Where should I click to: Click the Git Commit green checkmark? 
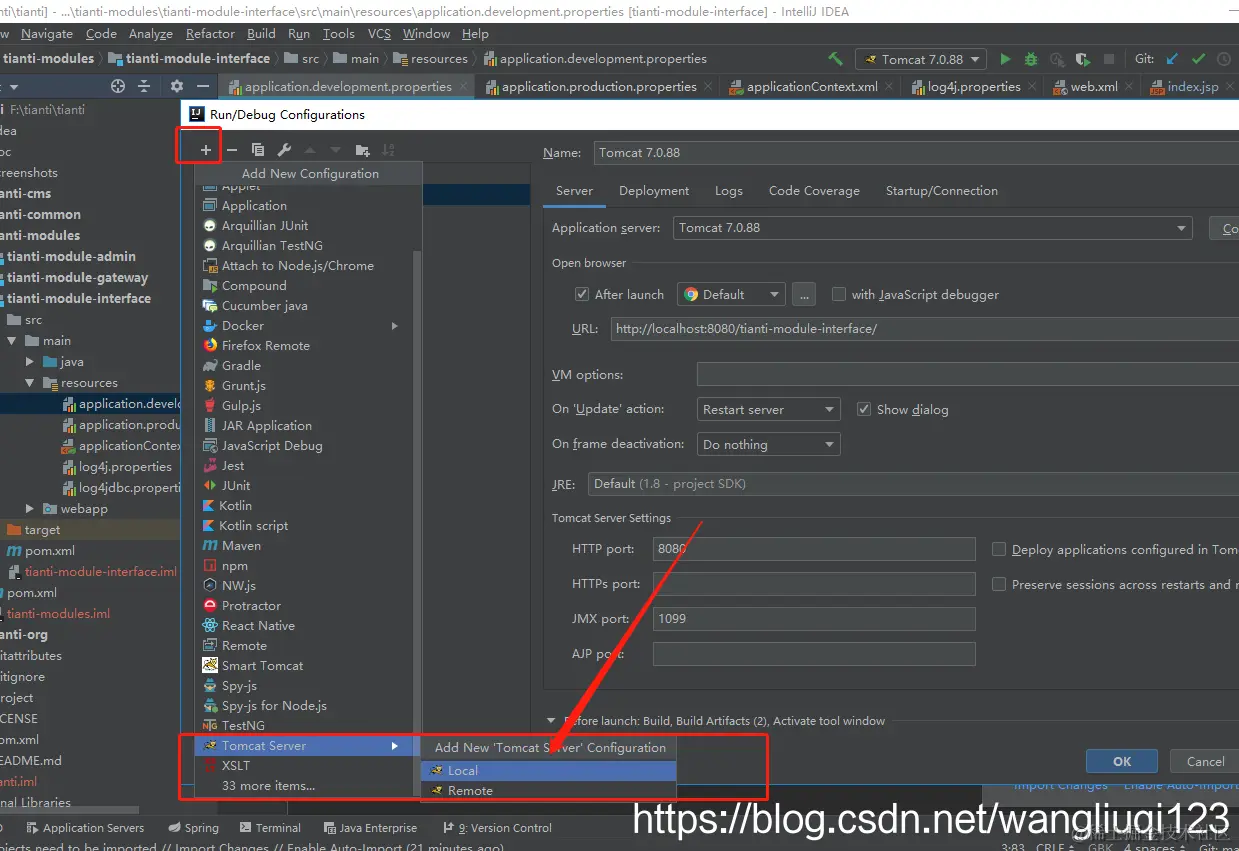[1198, 59]
